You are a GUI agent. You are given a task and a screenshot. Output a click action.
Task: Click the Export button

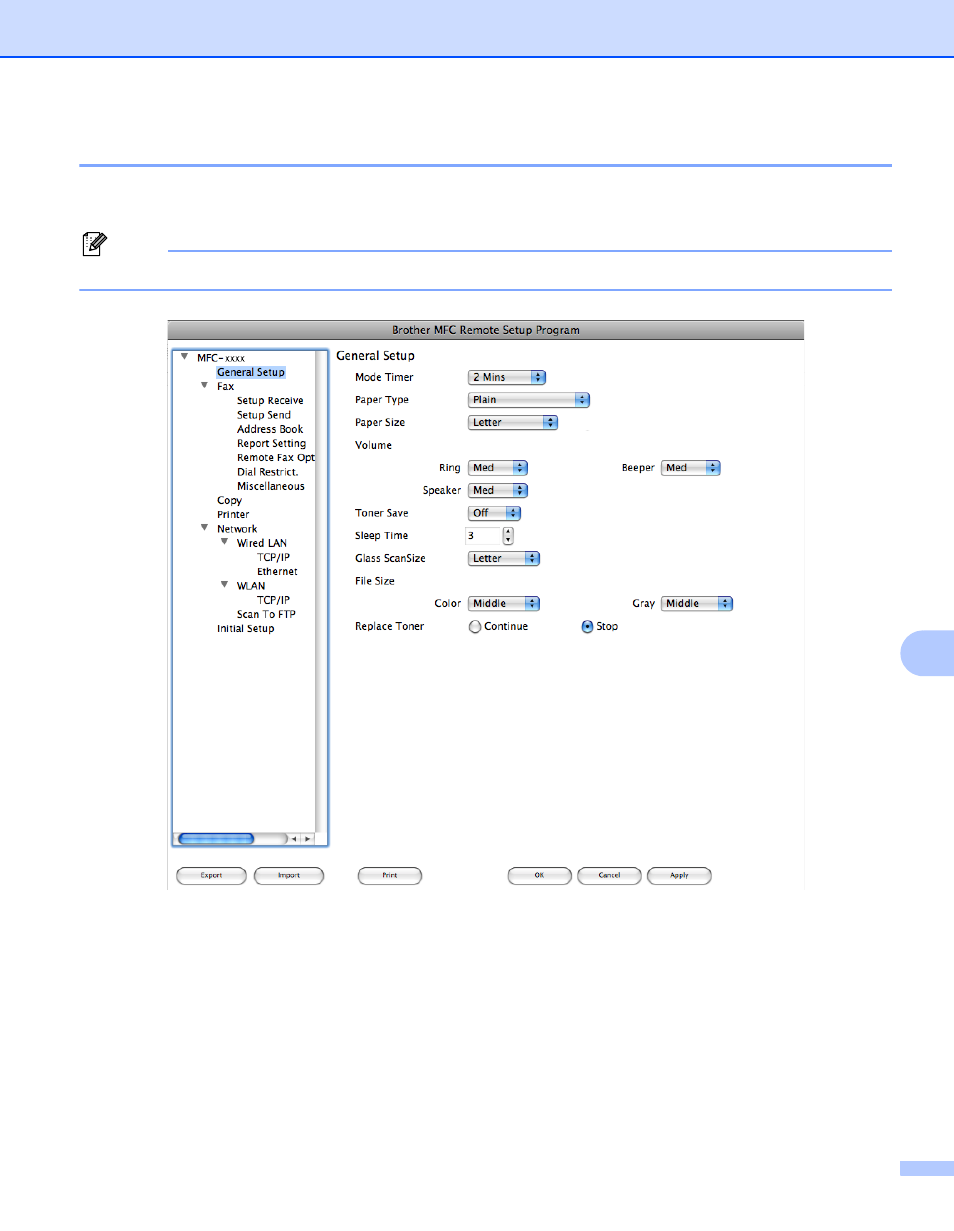211,875
